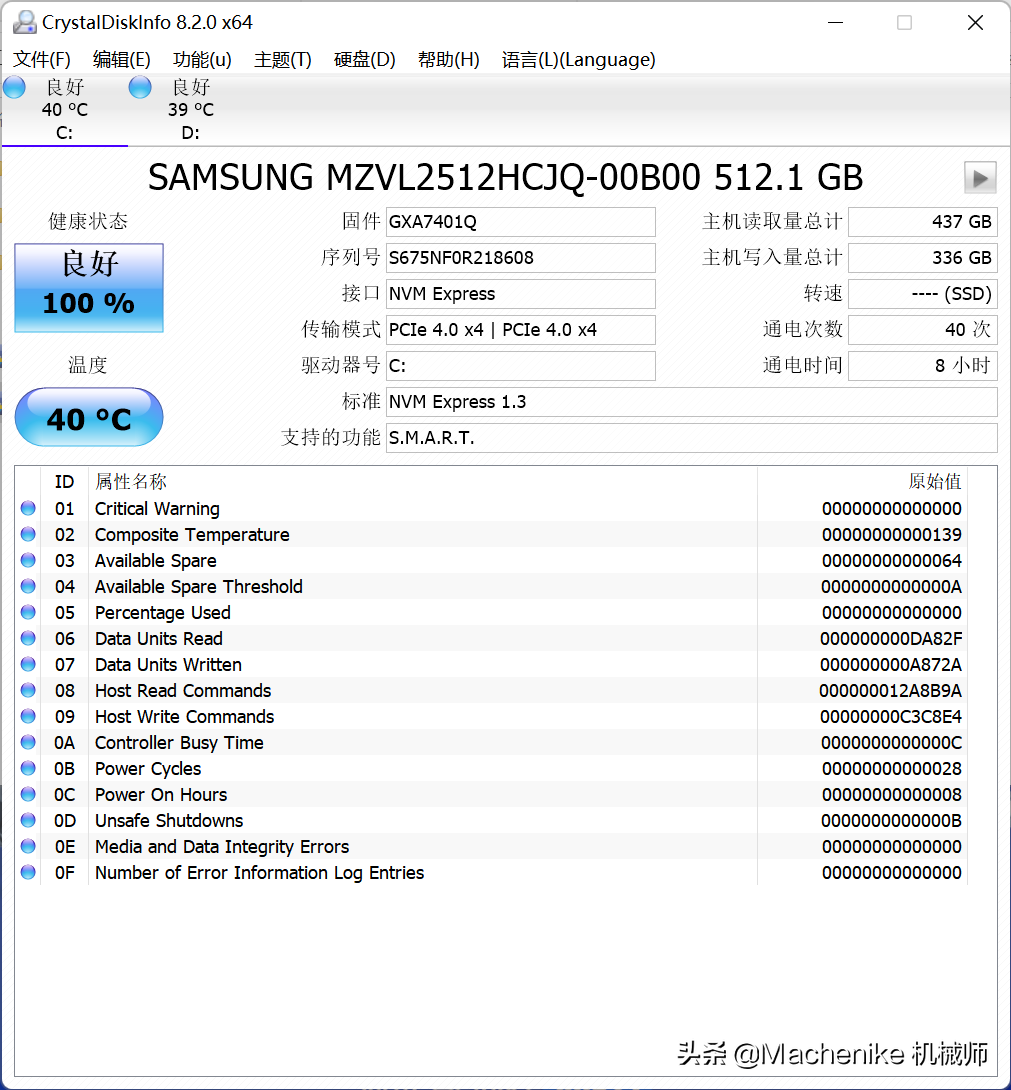Click the status icon for Controller Busy Time

point(28,742)
